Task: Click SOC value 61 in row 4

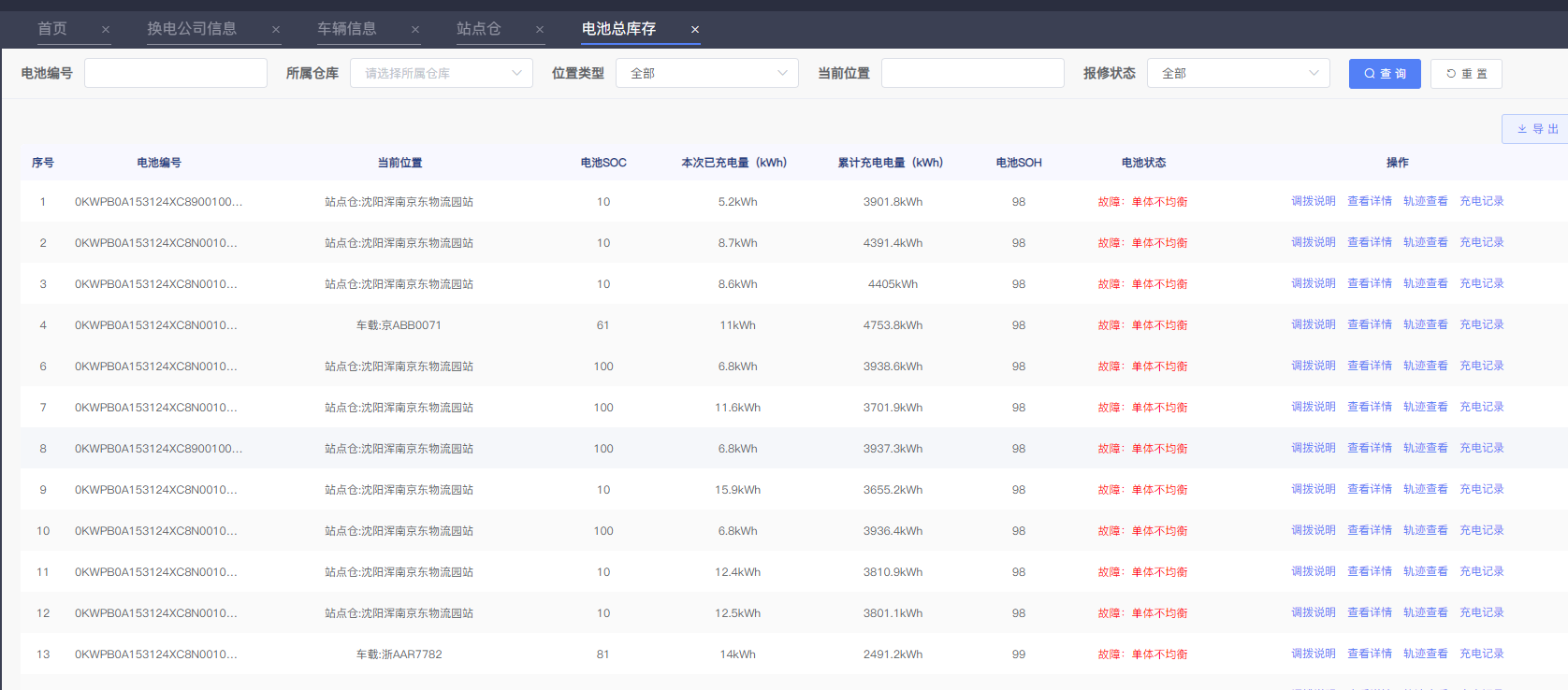Action: (603, 325)
